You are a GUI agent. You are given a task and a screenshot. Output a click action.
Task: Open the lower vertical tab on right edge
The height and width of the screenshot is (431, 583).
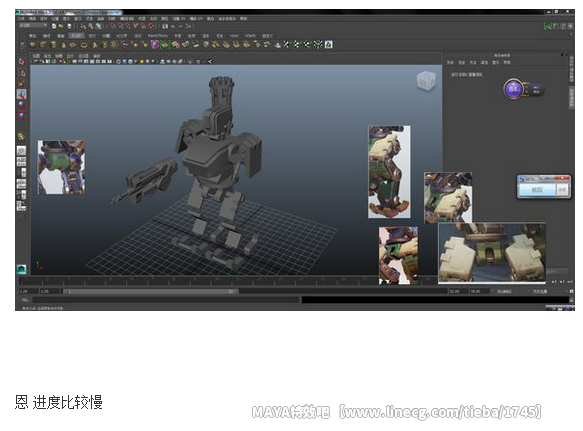pos(571,97)
